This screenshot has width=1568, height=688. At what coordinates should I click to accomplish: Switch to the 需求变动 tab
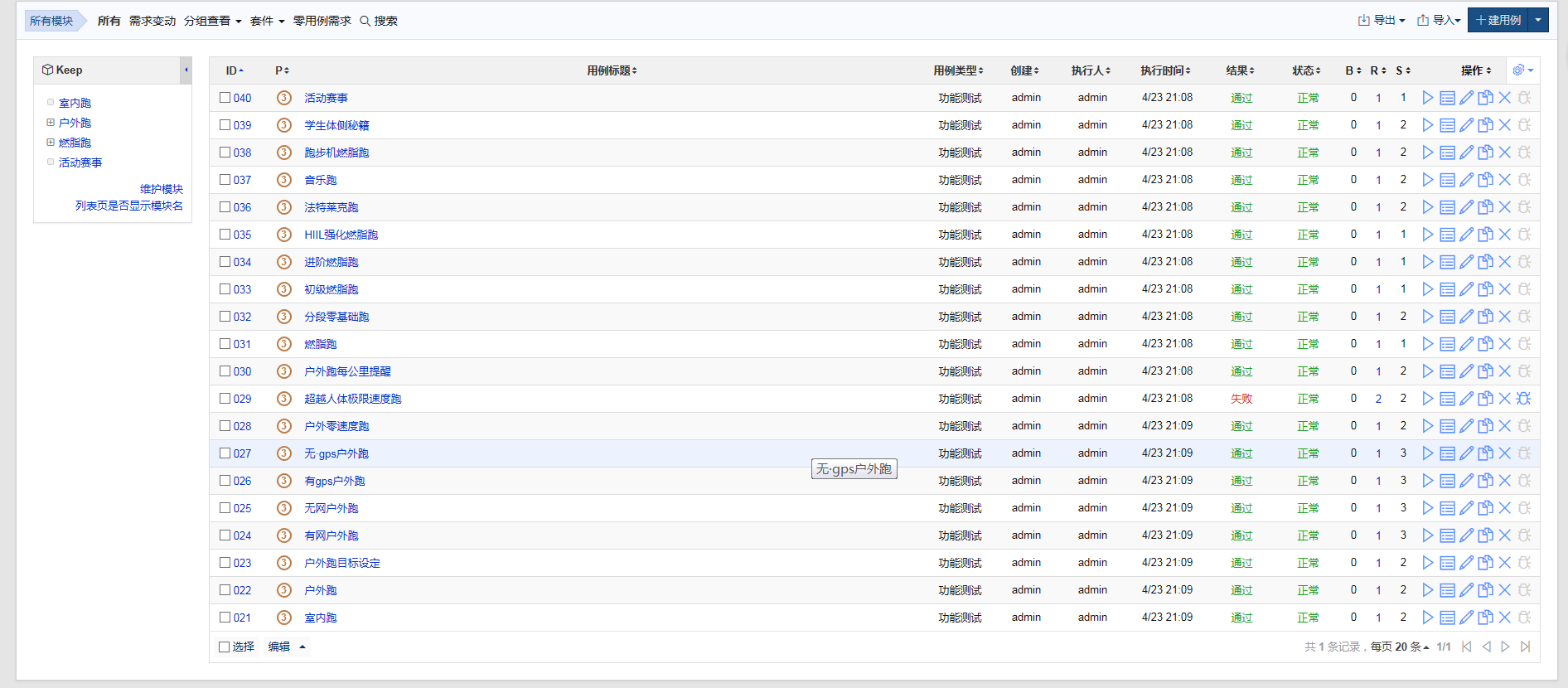[x=152, y=21]
